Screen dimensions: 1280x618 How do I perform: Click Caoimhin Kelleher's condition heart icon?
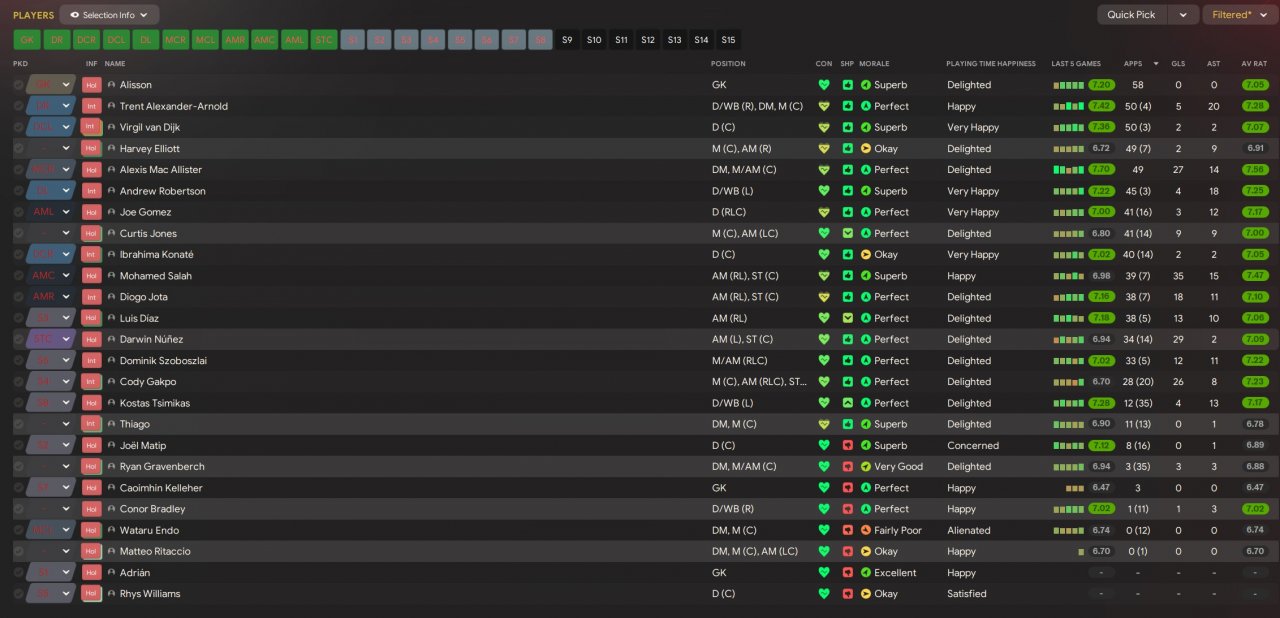[824, 488]
